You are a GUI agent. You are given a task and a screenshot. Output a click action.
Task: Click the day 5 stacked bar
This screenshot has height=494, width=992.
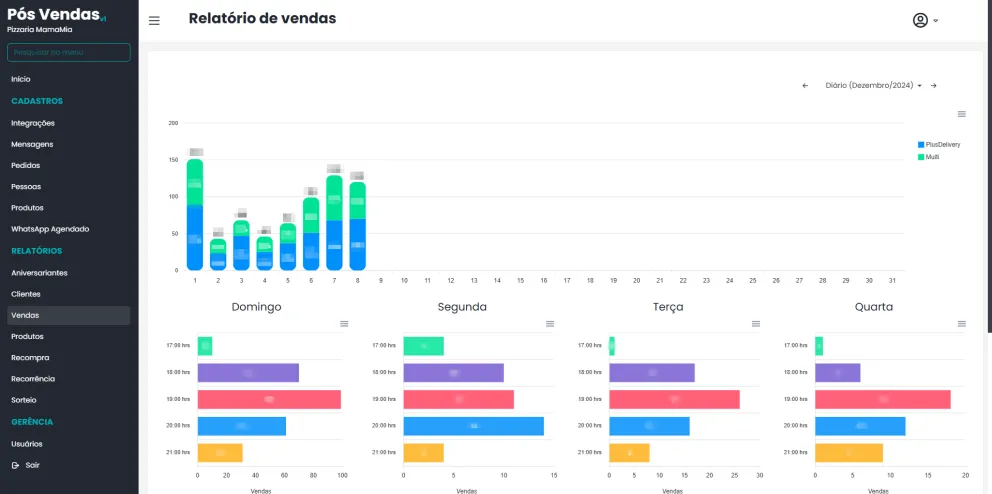288,247
